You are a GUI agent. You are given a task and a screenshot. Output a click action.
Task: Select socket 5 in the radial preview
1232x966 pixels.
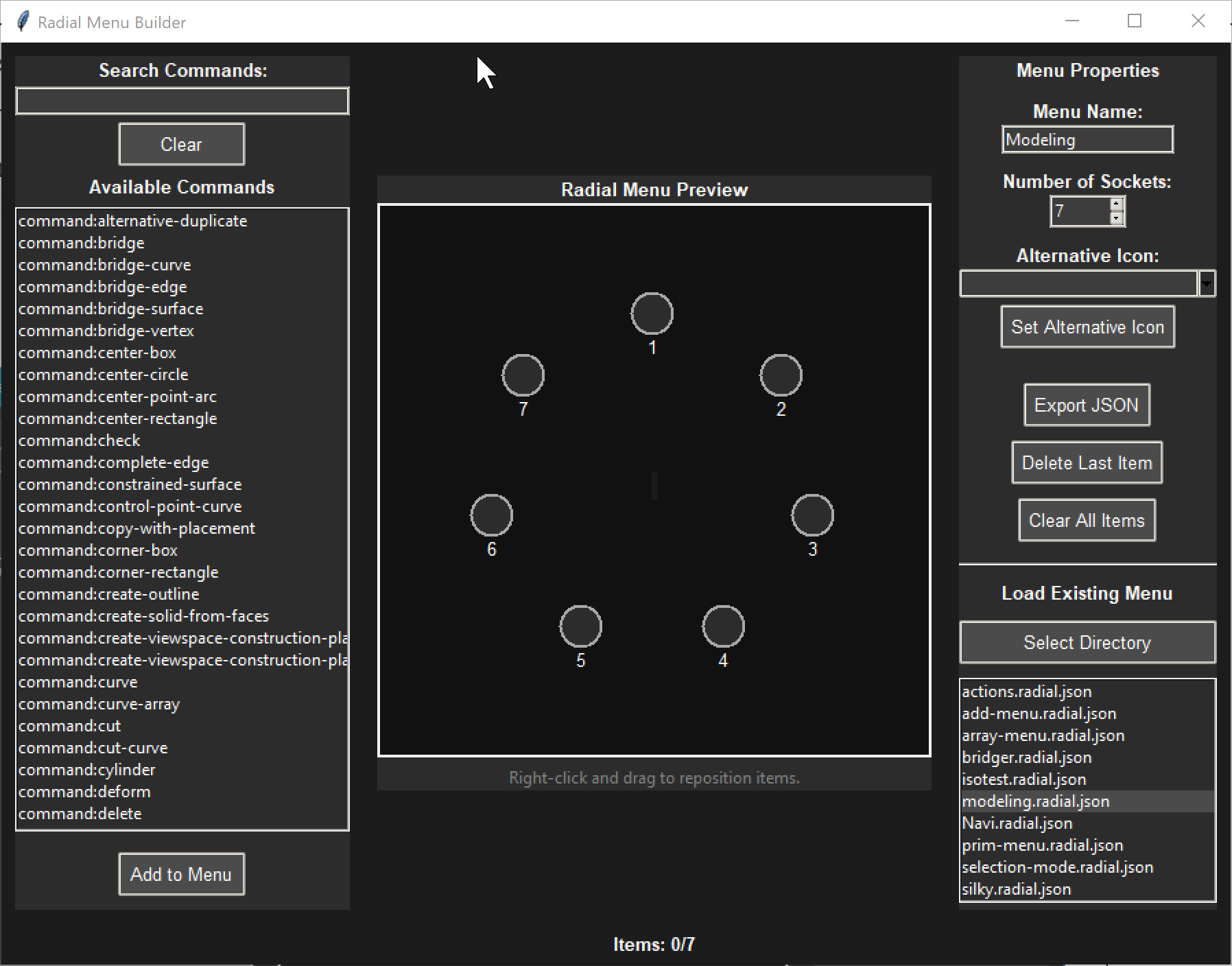click(x=581, y=625)
